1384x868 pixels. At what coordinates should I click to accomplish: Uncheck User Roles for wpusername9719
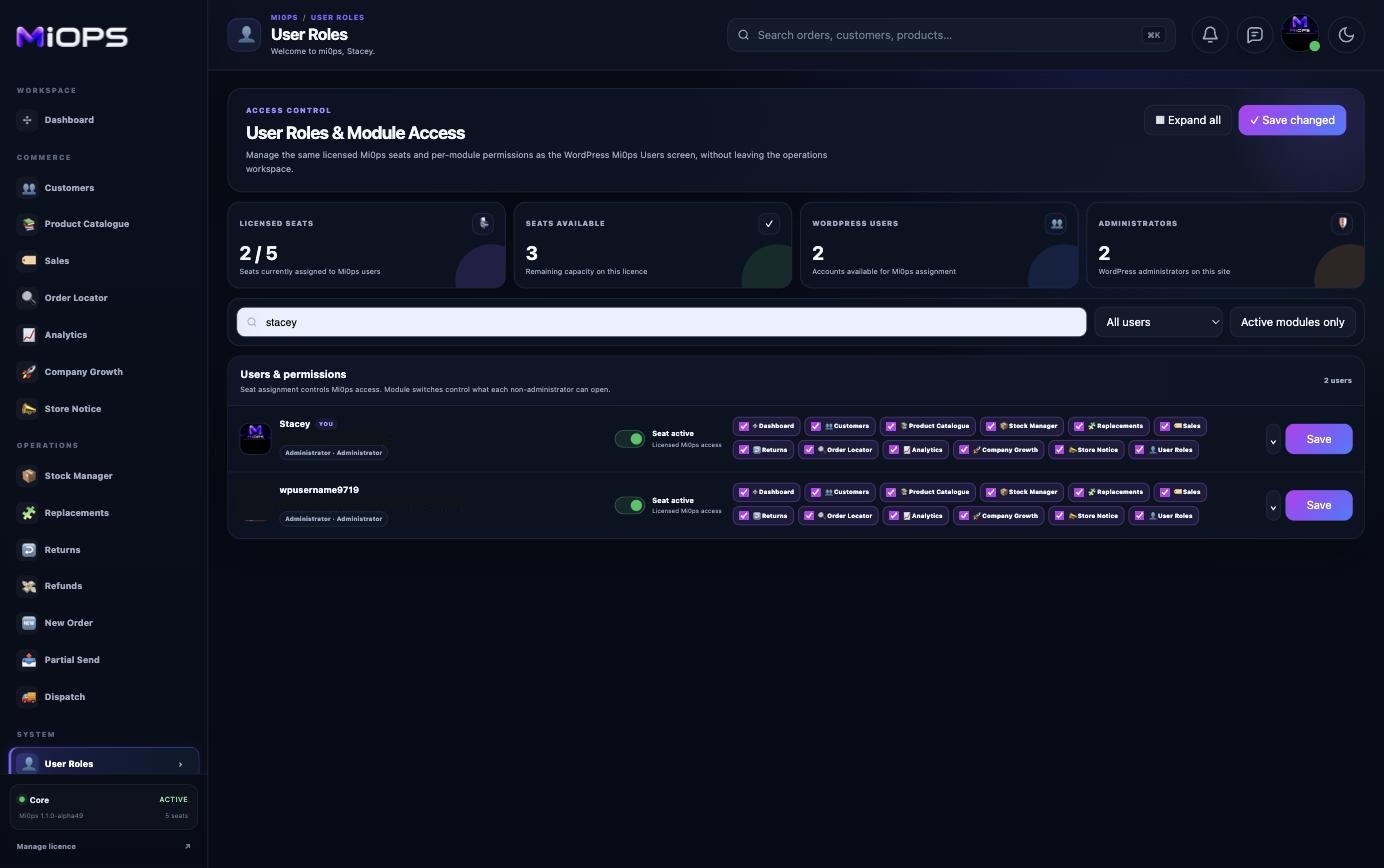(x=1139, y=516)
